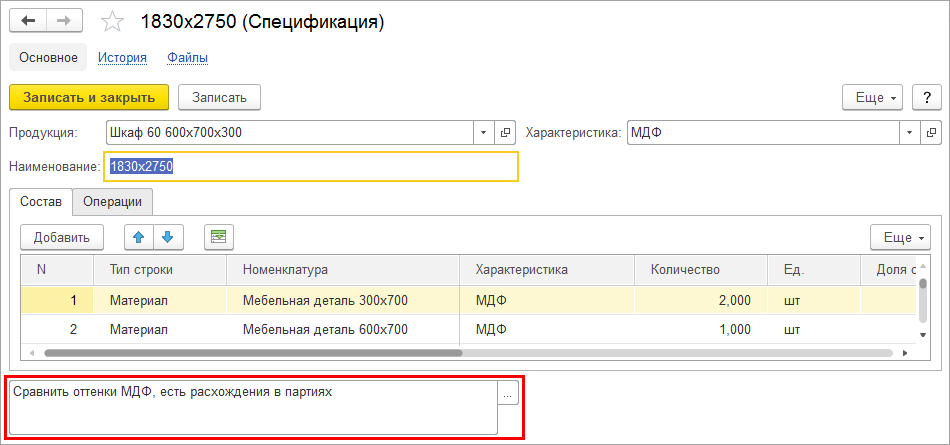The image size is (950, 445).
Task: Select cell Мебельная деталь 600x700
Action: coord(343,330)
